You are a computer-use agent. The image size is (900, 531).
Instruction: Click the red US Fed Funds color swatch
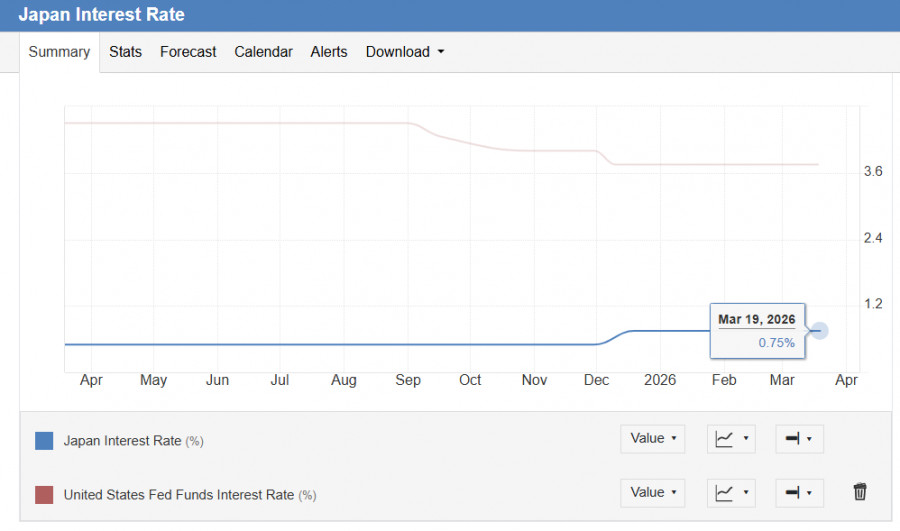coord(44,494)
